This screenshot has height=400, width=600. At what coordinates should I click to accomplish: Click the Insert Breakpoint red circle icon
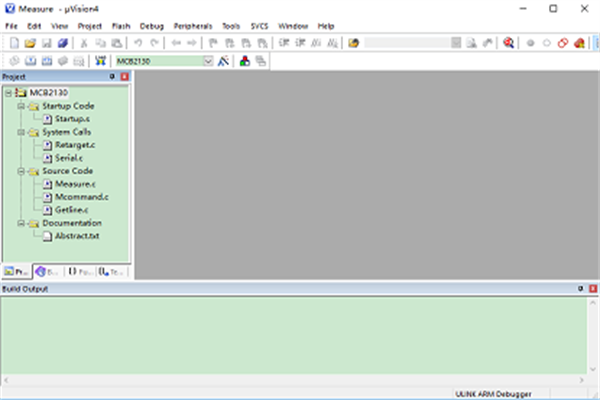[530, 43]
